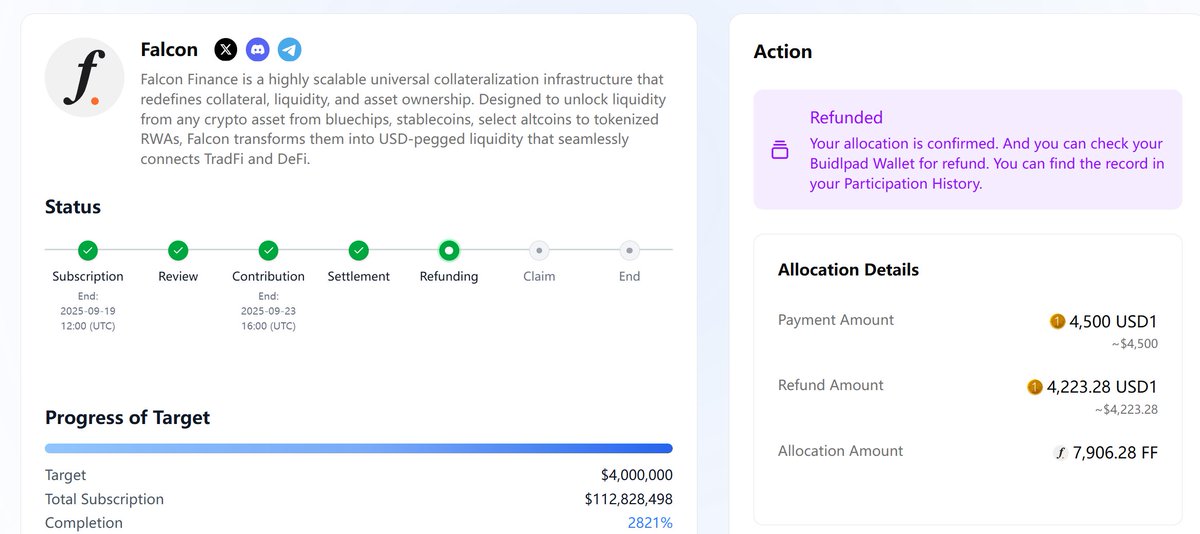The image size is (1200, 534).
Task: Click the USD1 coin icon beside Refund Amount
Action: pos(1035,387)
